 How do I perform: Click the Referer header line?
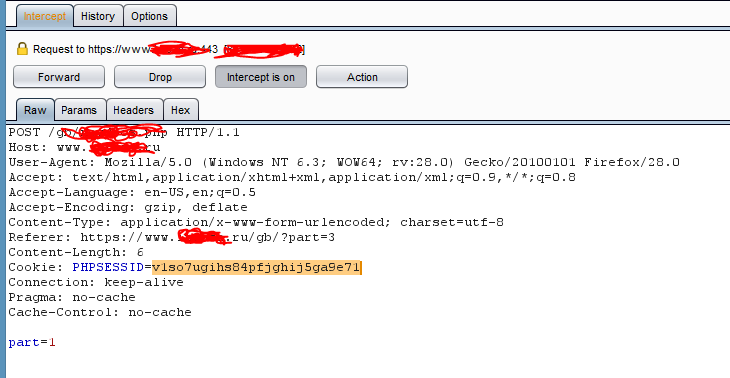pyautogui.click(x=171, y=237)
